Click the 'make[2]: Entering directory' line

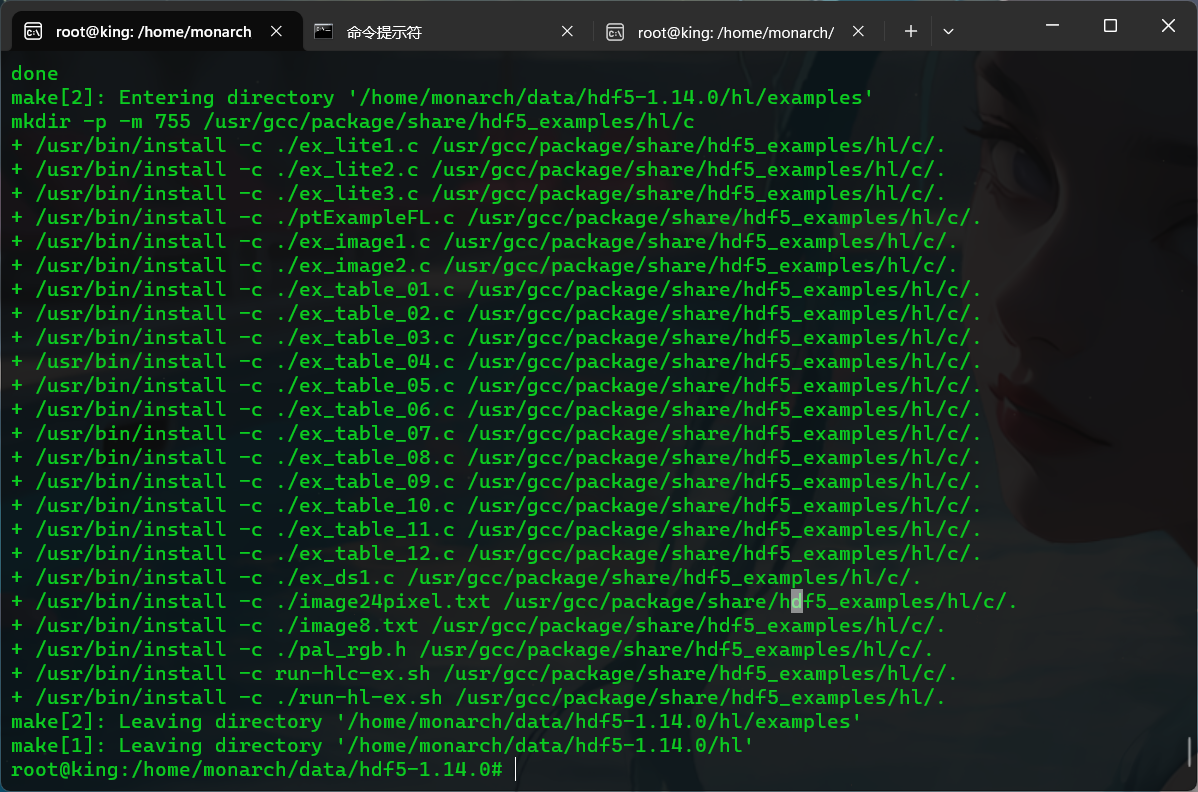(x=442, y=97)
